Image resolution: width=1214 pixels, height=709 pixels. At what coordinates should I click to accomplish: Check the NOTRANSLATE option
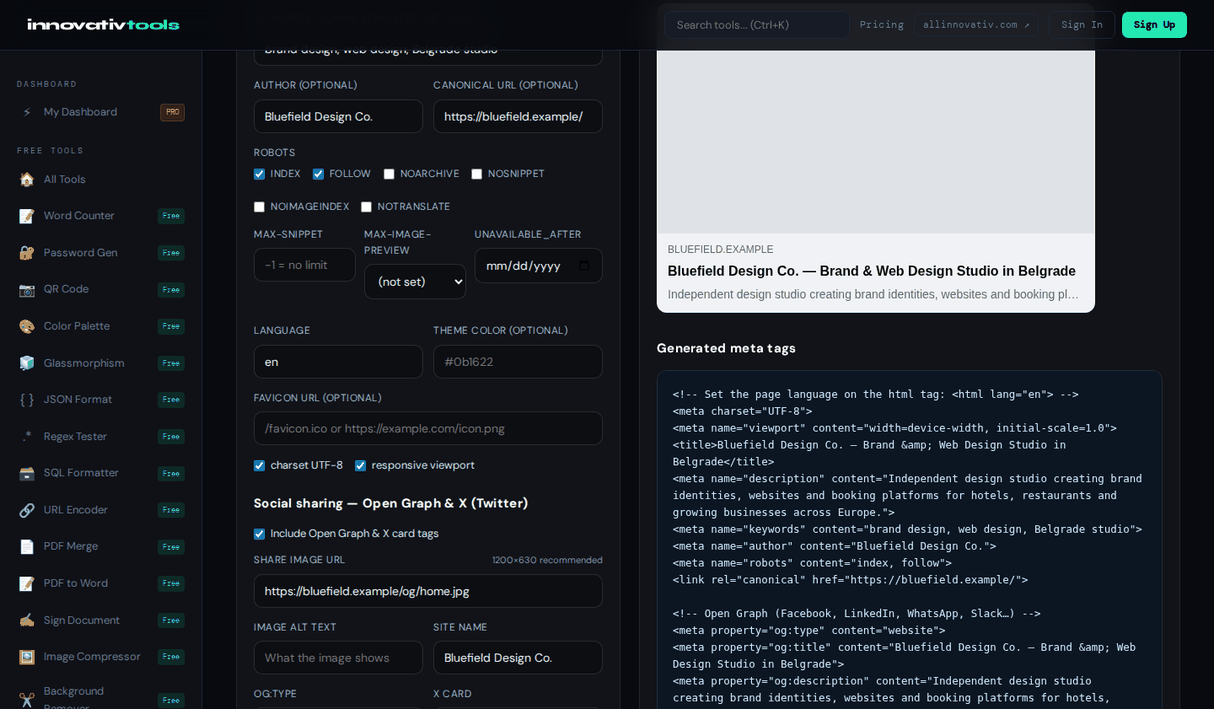pyautogui.click(x=366, y=207)
